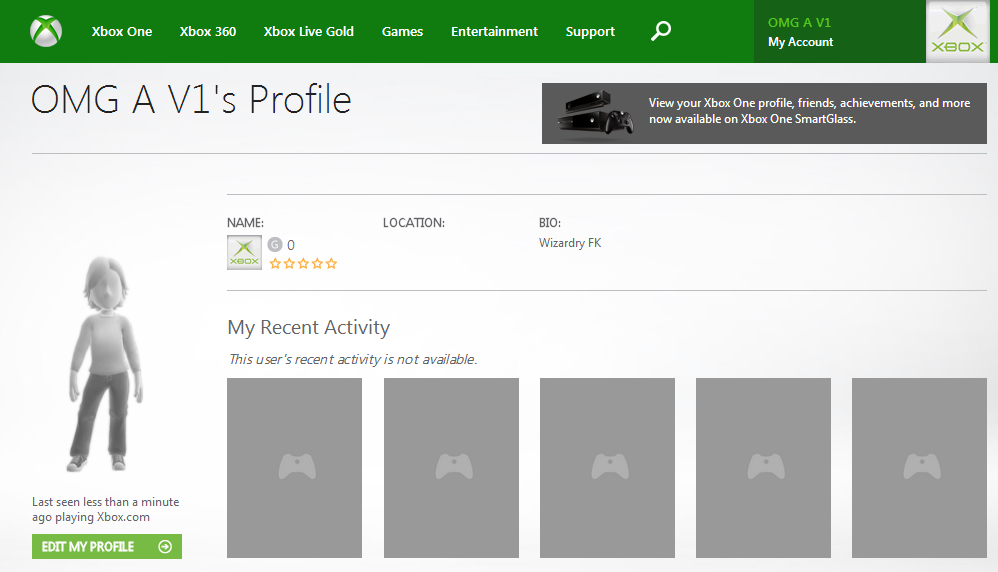The image size is (998, 572).
Task: Click the OMG A V1 gamertag link
Action: pyautogui.click(x=799, y=22)
